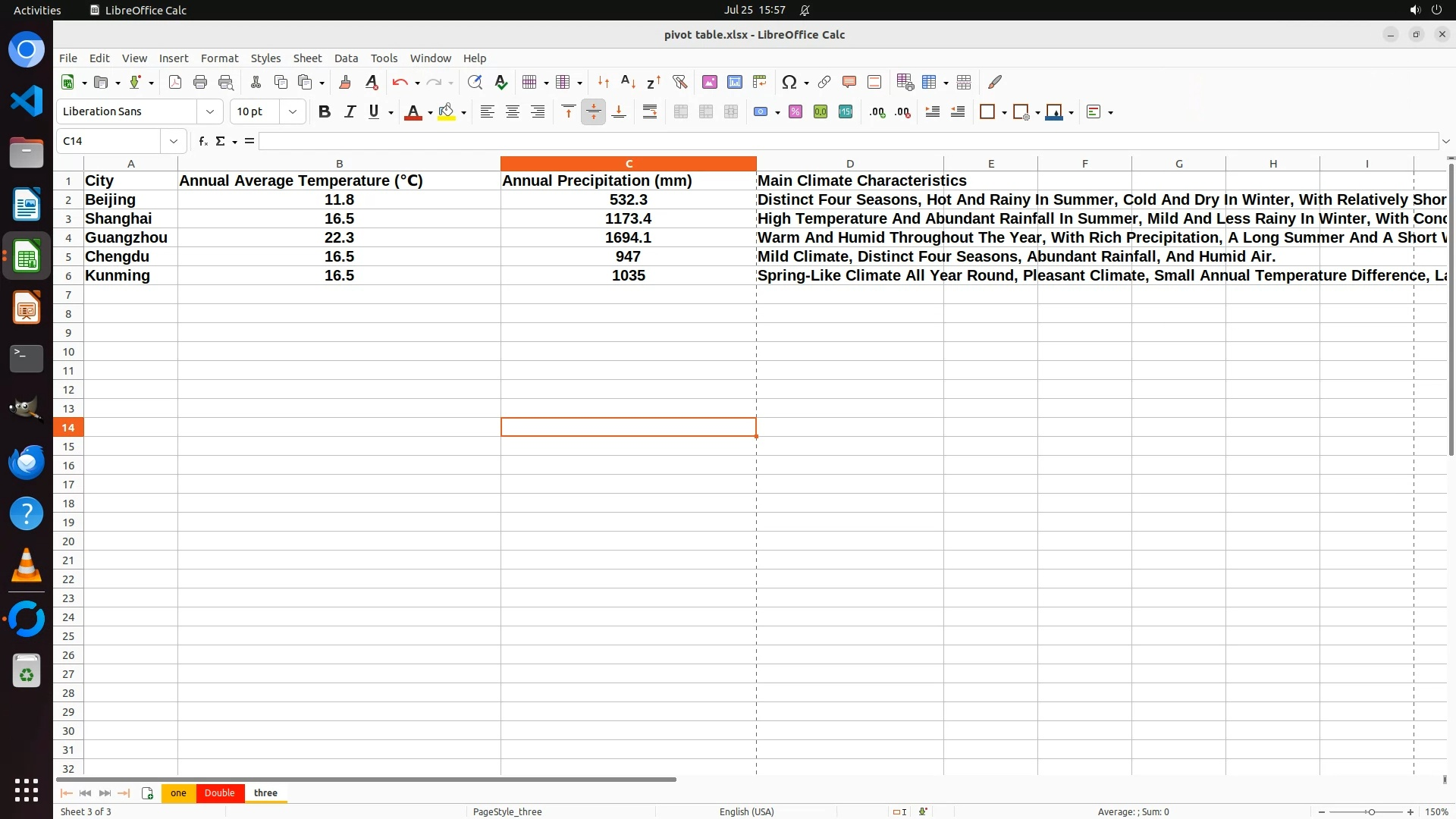Click the Insert Hyperlink icon
The image size is (1456, 819).
pyautogui.click(x=824, y=82)
